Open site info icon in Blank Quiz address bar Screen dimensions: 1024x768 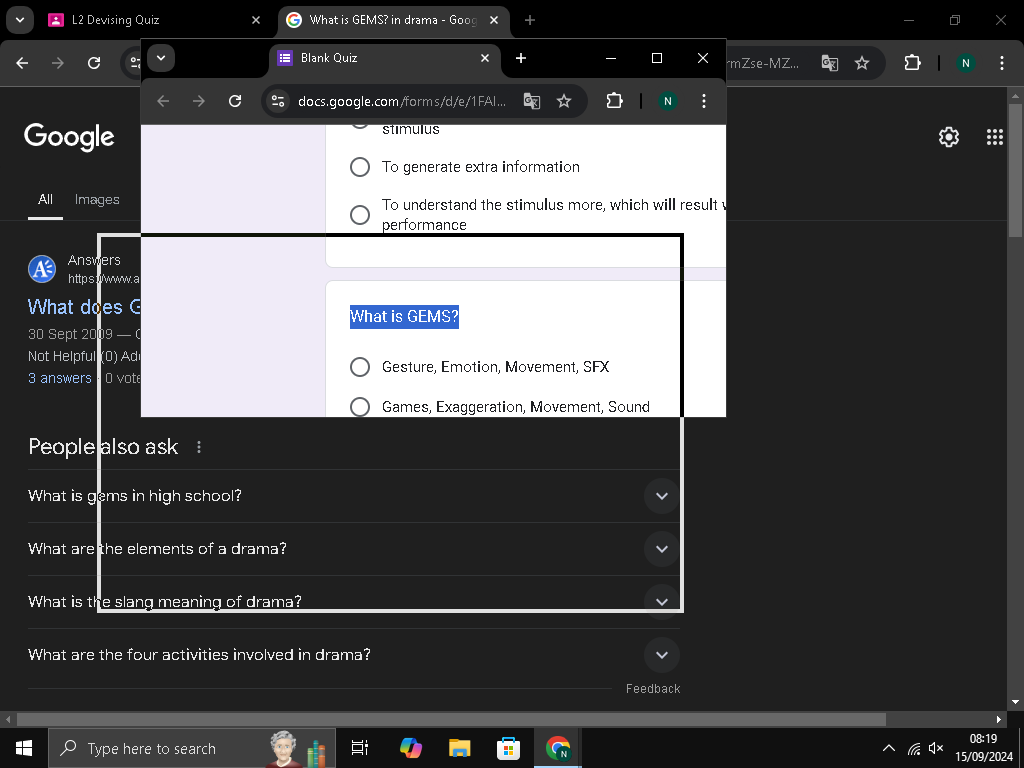click(x=278, y=101)
